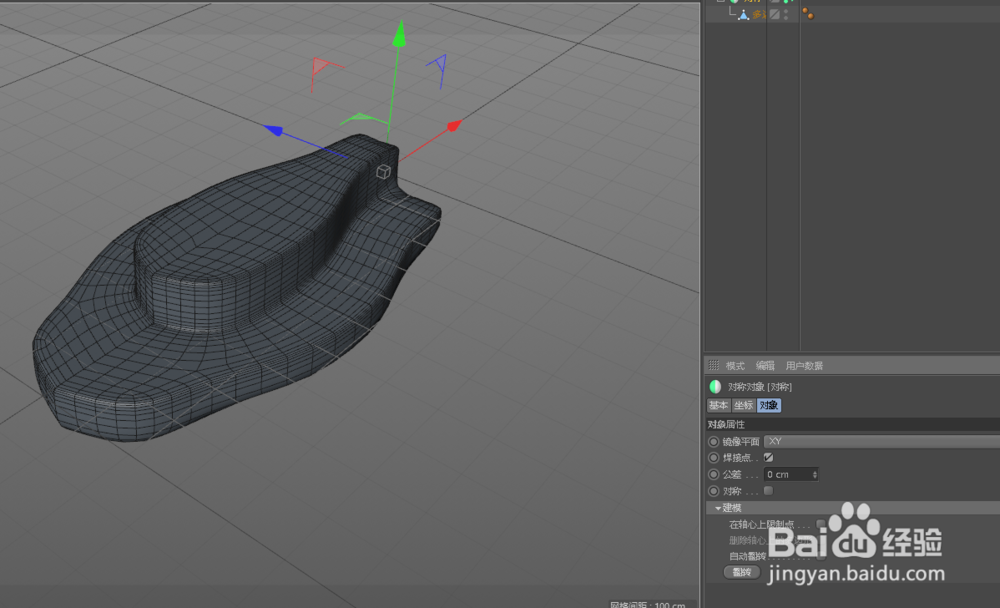Click the green plane-constraint corner handle
Screen dimensions: 1000x608
[362, 119]
